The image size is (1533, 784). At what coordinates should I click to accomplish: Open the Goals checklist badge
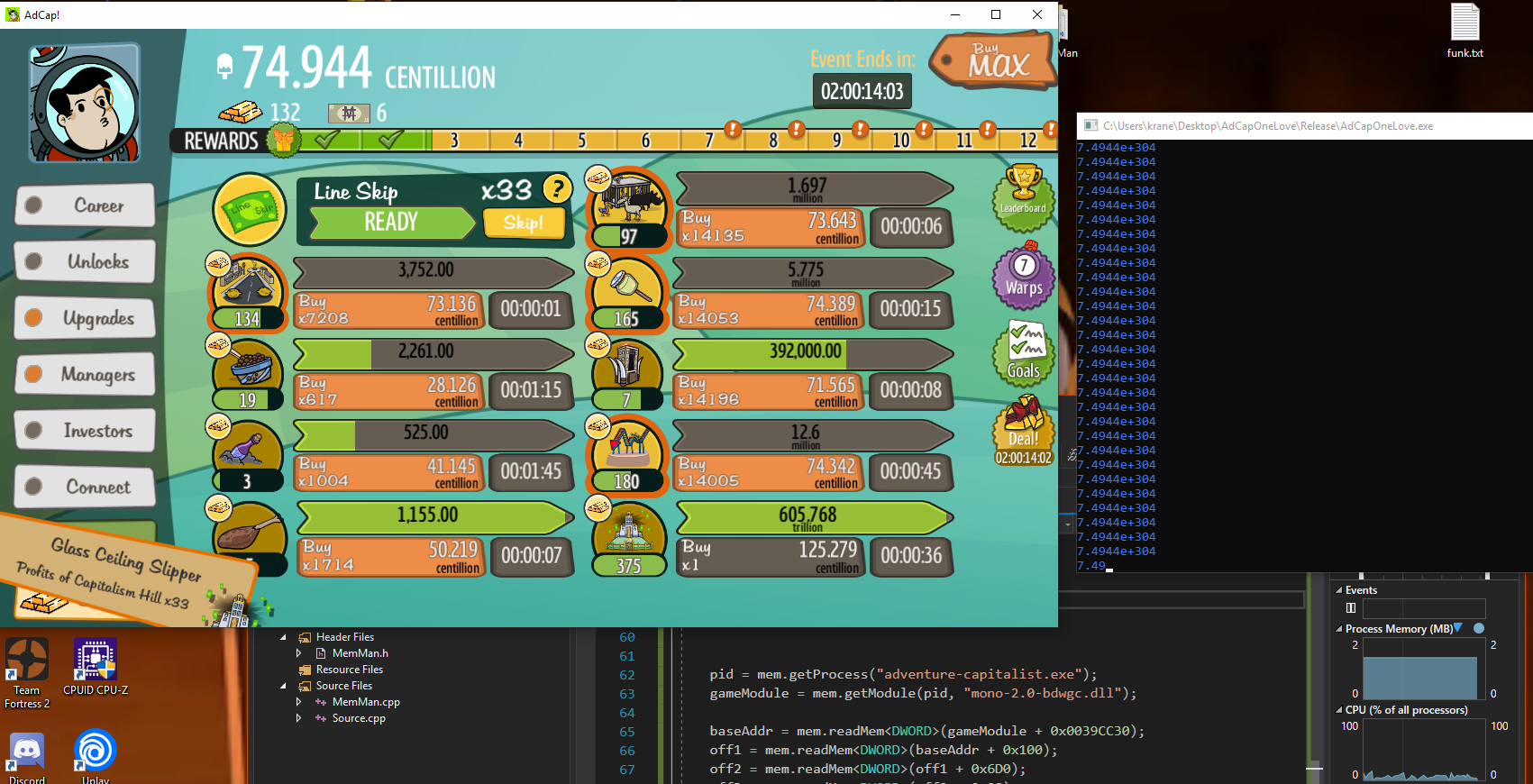(1024, 353)
